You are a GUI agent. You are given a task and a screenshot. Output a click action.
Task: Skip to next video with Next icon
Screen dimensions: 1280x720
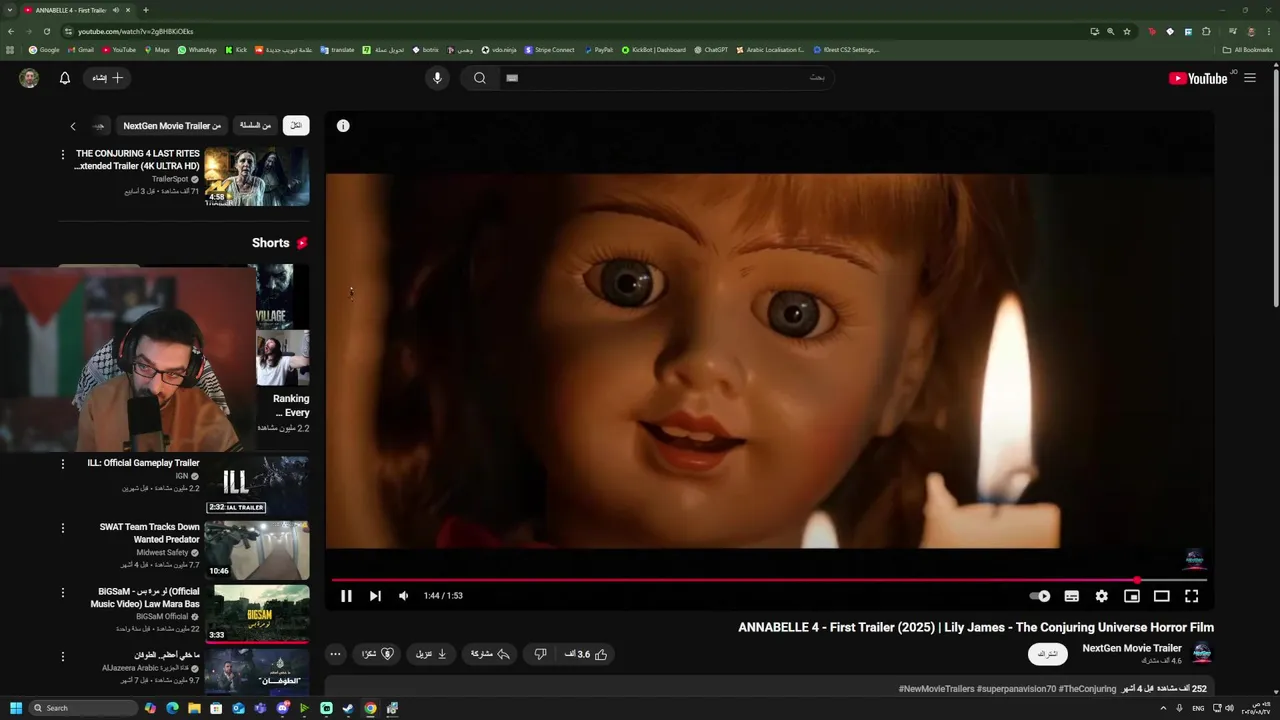pos(375,596)
